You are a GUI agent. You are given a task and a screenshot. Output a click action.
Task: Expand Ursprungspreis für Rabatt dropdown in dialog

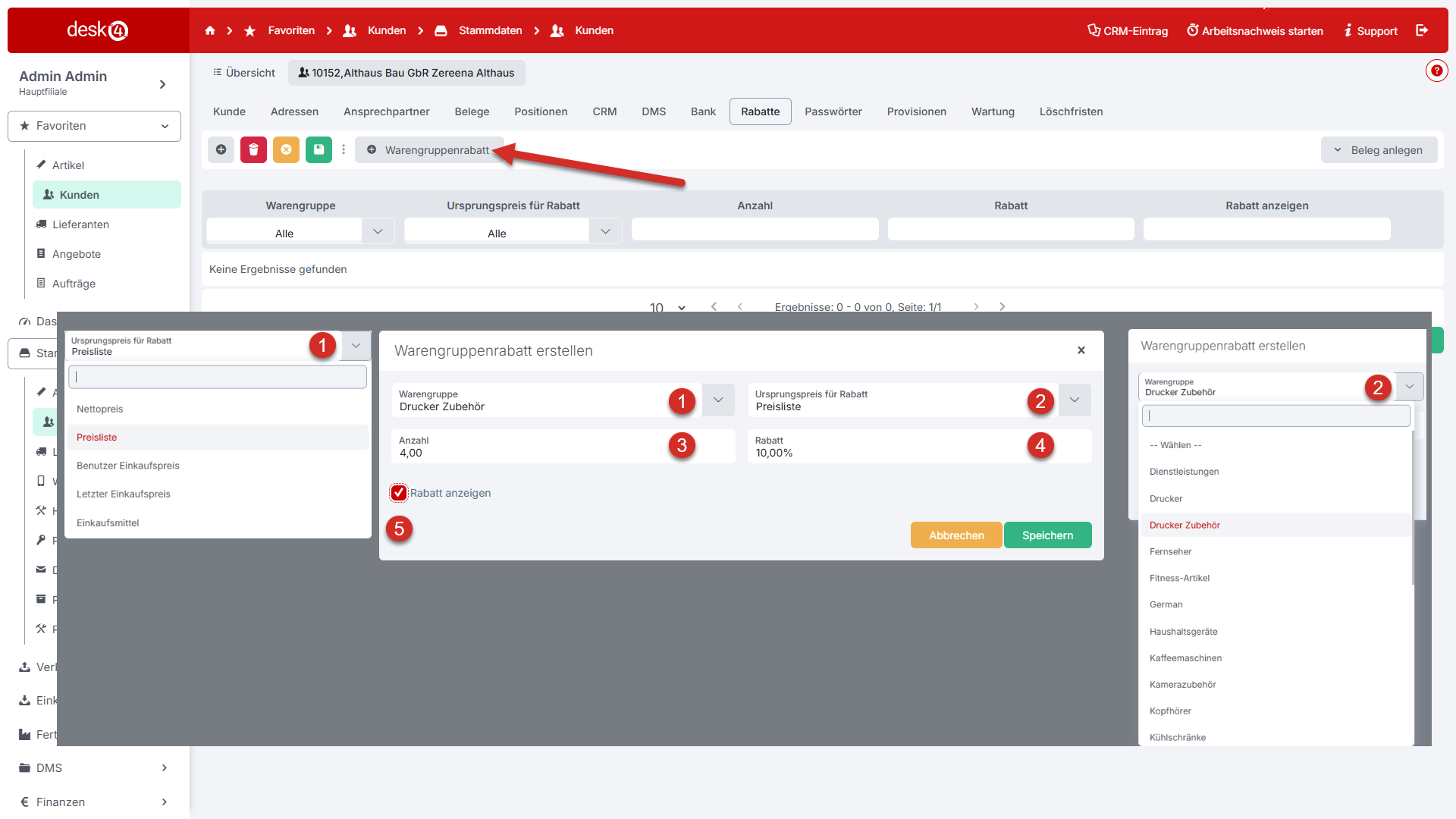point(1075,400)
